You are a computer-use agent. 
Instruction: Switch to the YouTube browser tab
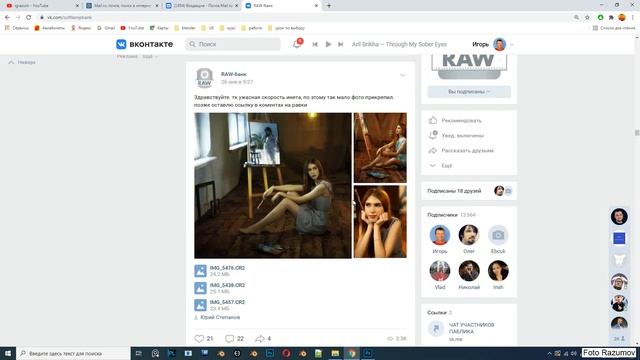point(41,6)
